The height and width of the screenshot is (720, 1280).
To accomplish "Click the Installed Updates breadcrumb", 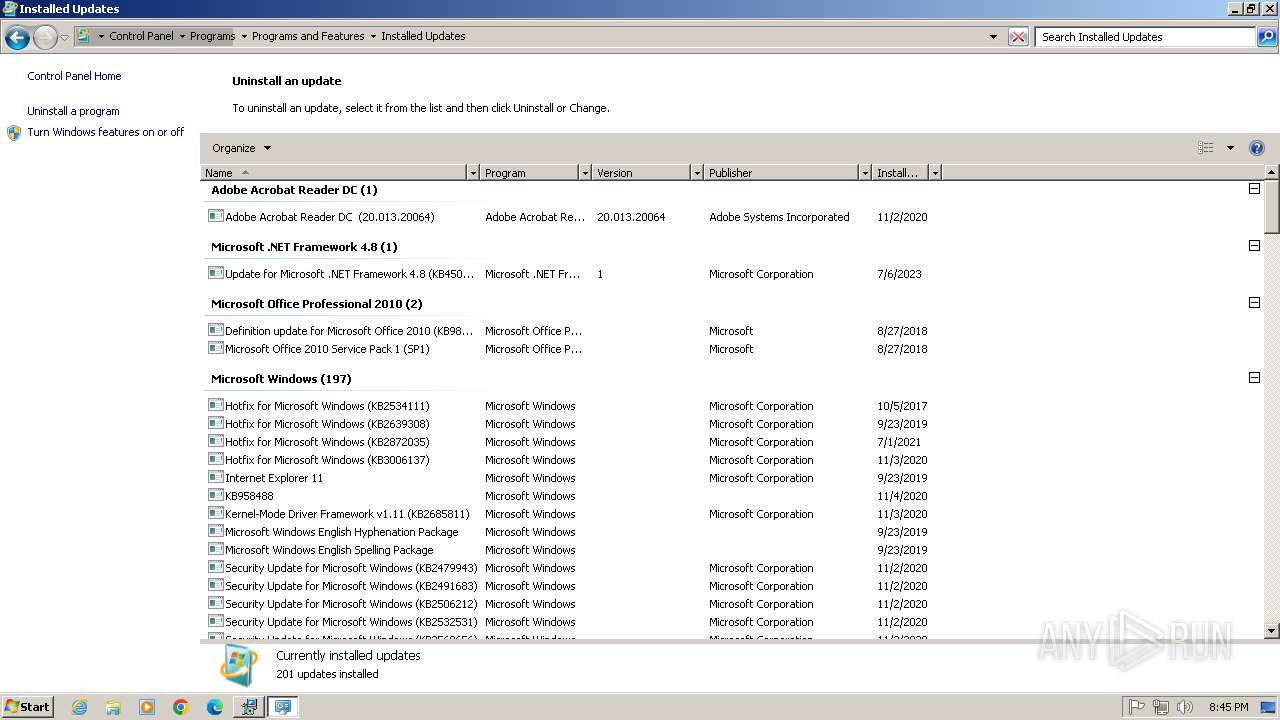I will click(423, 36).
